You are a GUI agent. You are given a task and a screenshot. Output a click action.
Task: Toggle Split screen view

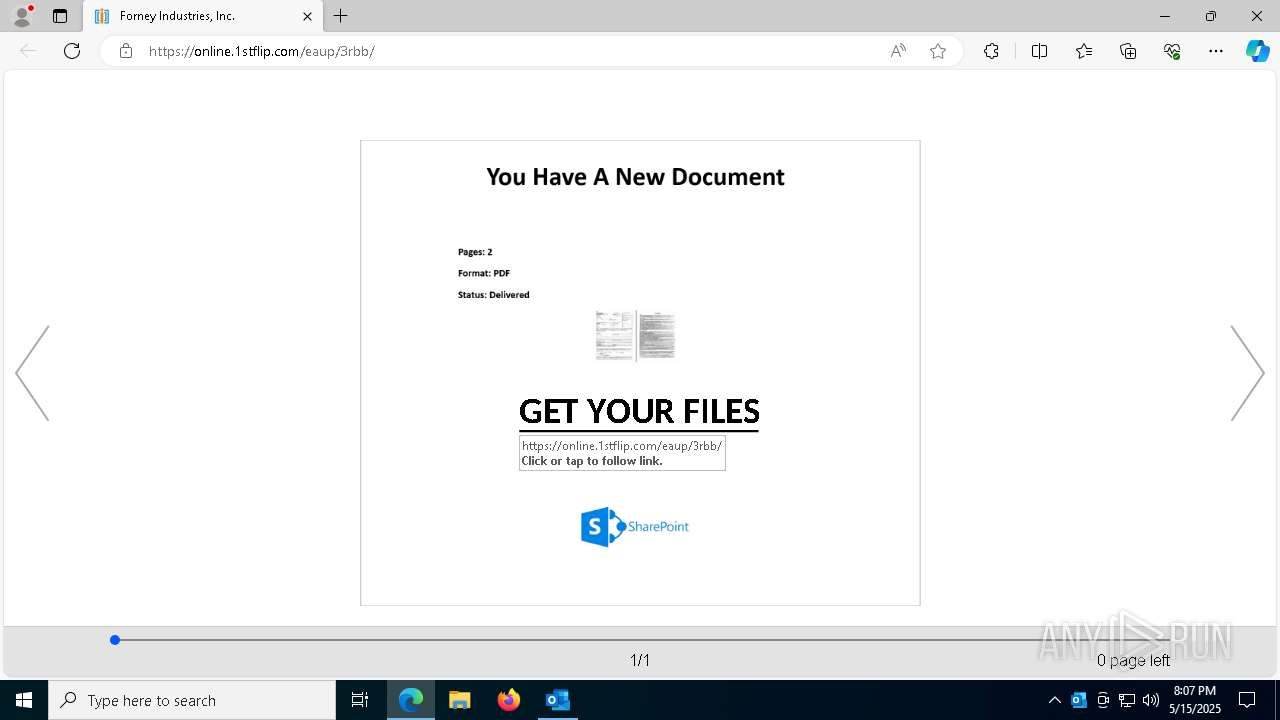point(1039,51)
